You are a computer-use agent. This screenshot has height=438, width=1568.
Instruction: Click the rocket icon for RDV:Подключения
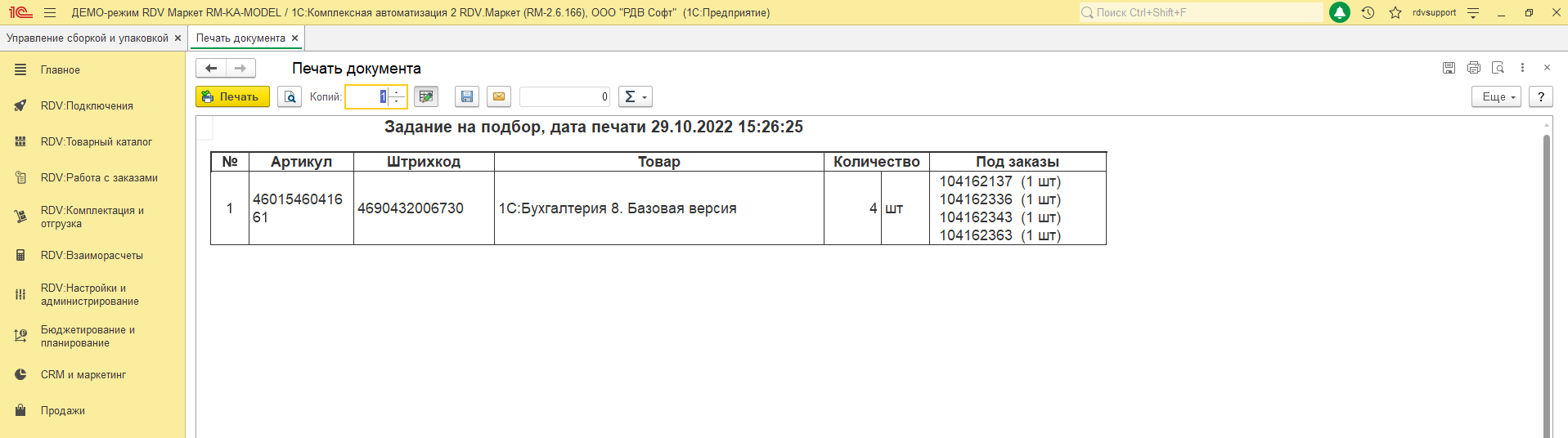pyautogui.click(x=20, y=105)
